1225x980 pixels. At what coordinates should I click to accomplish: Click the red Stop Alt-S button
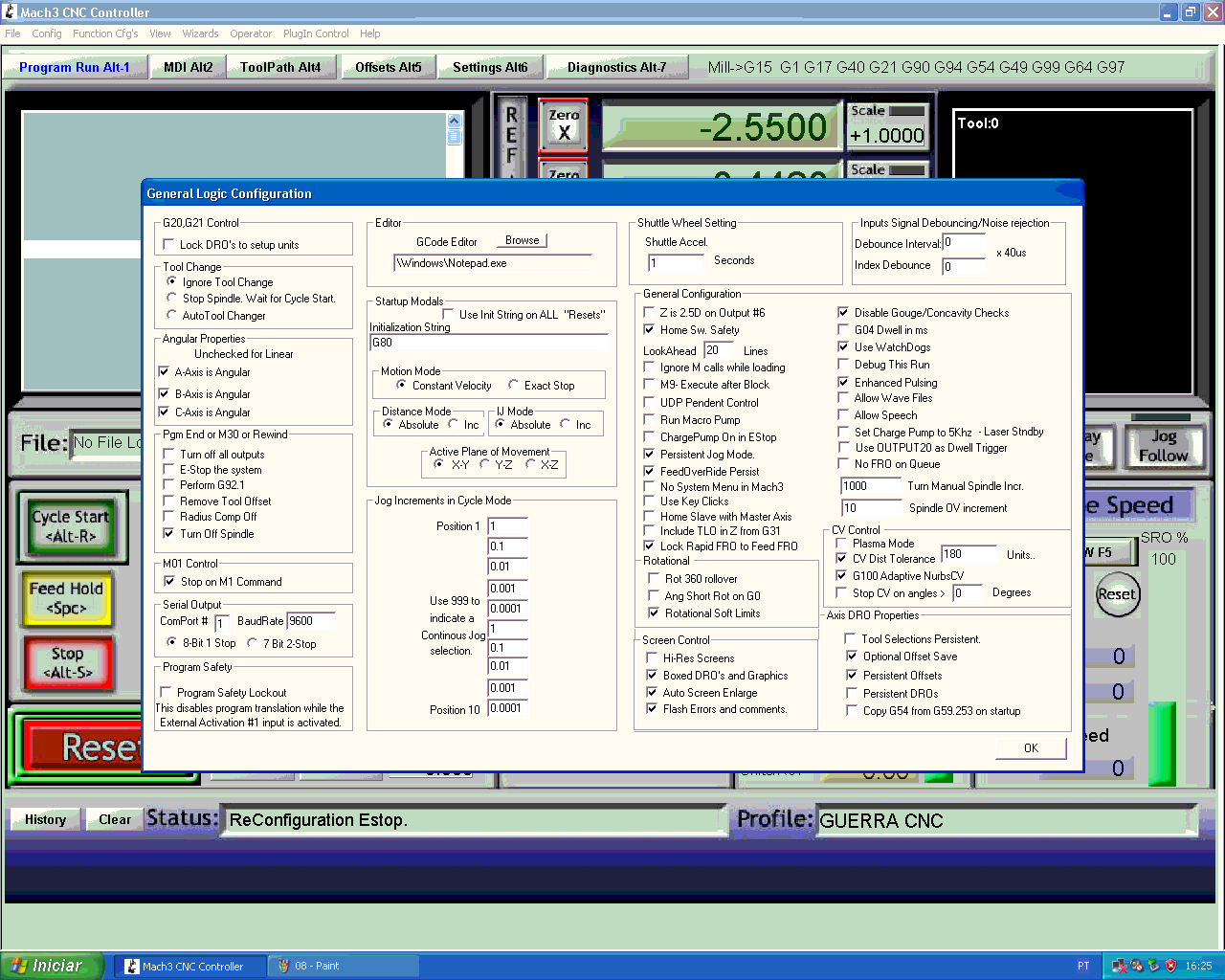point(67,663)
